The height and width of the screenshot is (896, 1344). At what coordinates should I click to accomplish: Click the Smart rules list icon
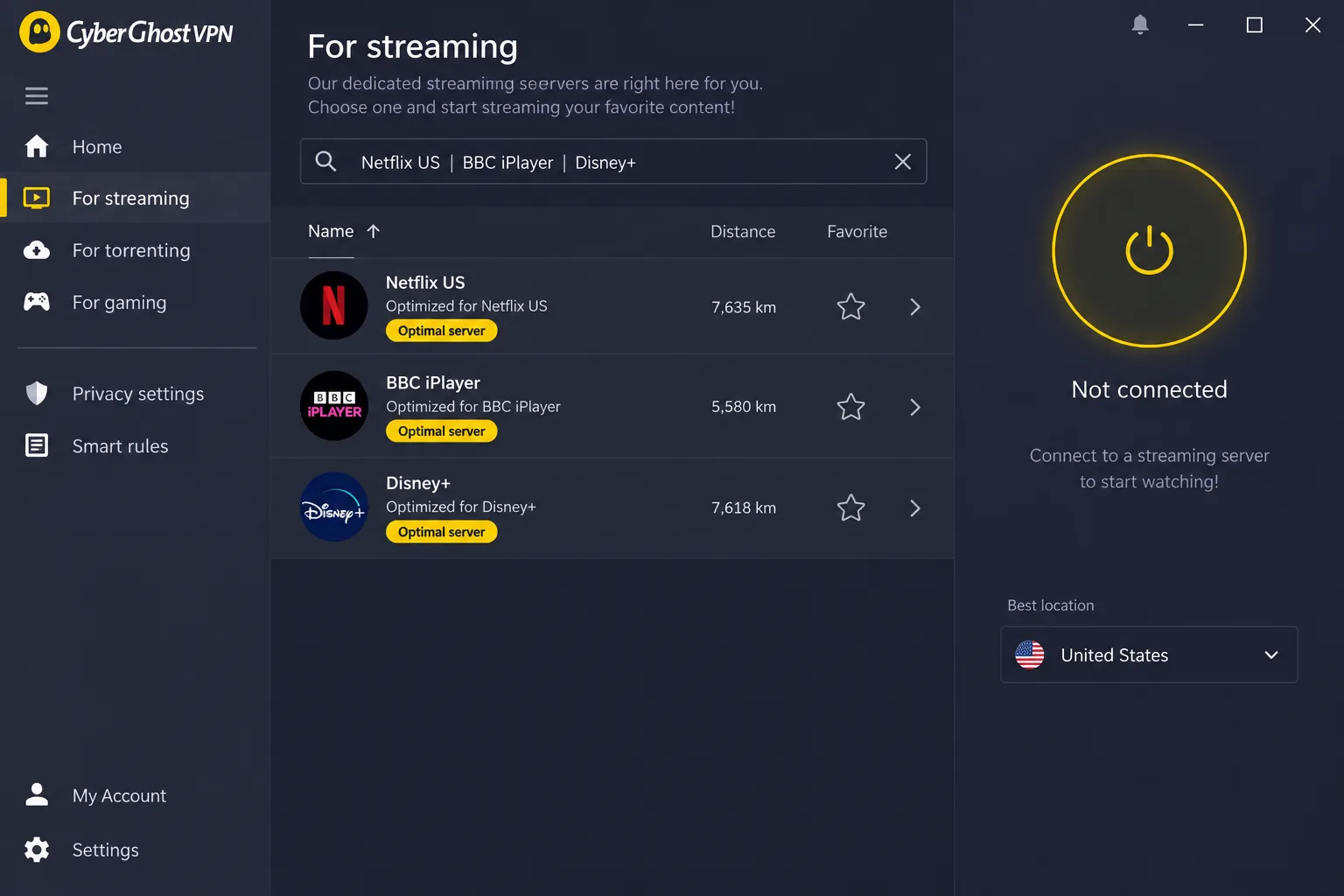click(37, 445)
